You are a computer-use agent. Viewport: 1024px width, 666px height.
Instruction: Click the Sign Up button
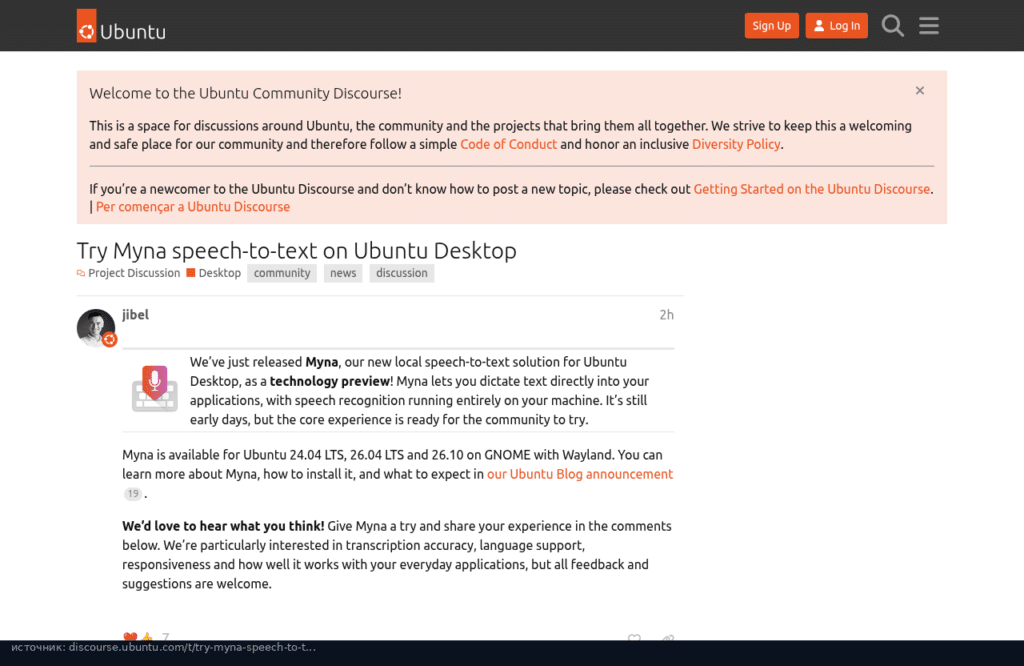[x=771, y=25]
